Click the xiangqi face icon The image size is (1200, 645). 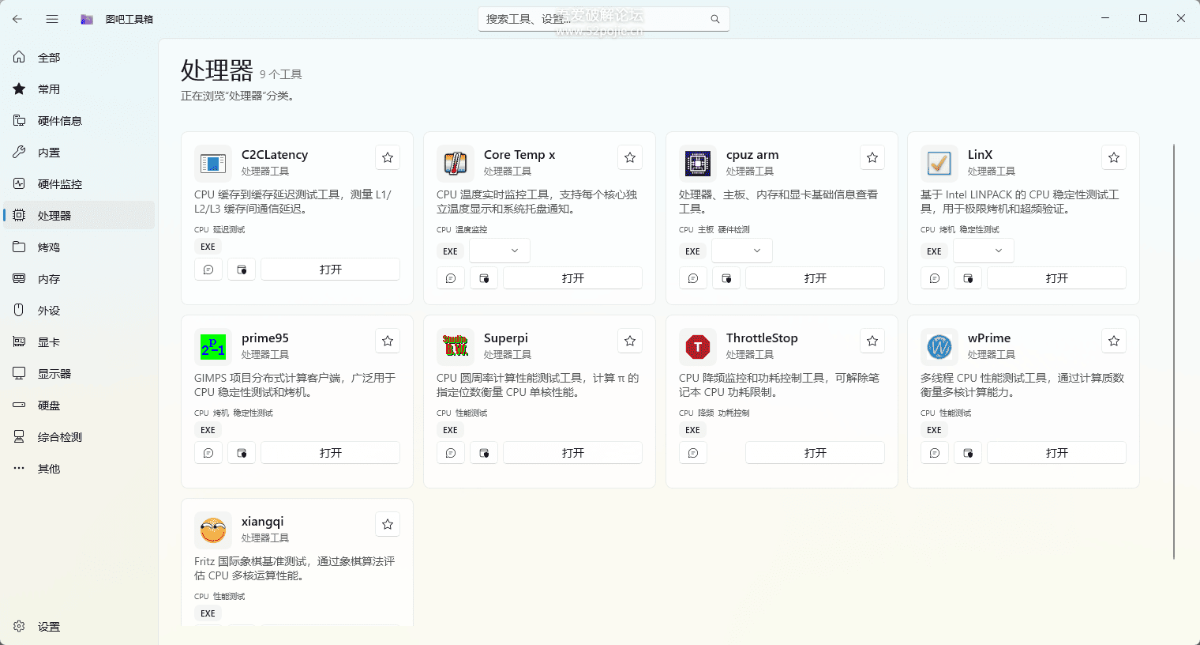(x=212, y=529)
